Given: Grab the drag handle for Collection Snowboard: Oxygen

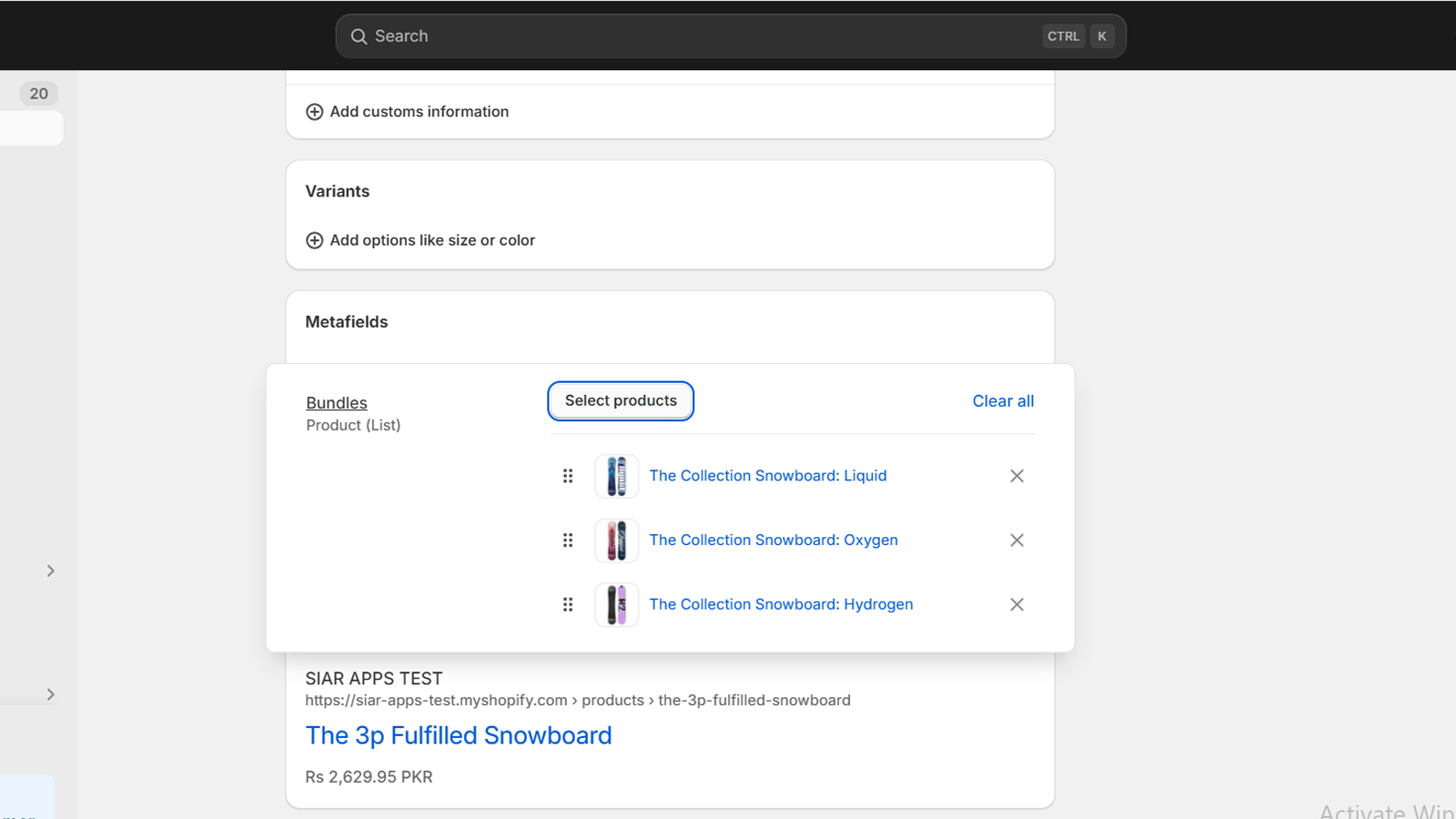Looking at the screenshot, I should (568, 540).
